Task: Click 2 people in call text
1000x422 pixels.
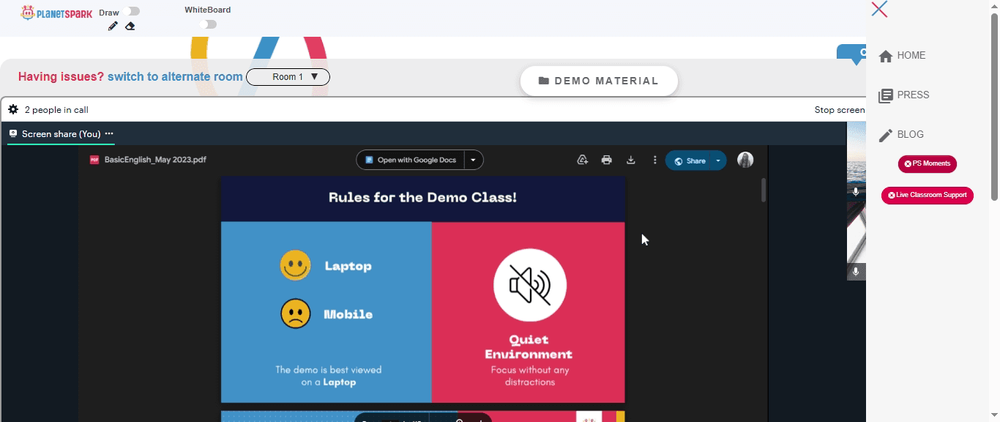Action: (x=56, y=110)
